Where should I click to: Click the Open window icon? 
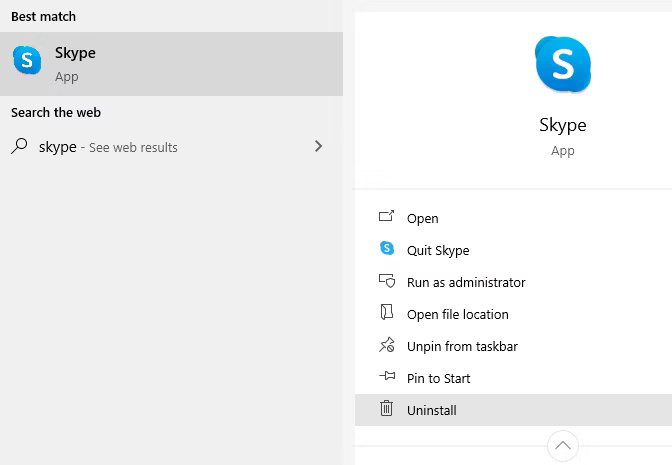(386, 216)
